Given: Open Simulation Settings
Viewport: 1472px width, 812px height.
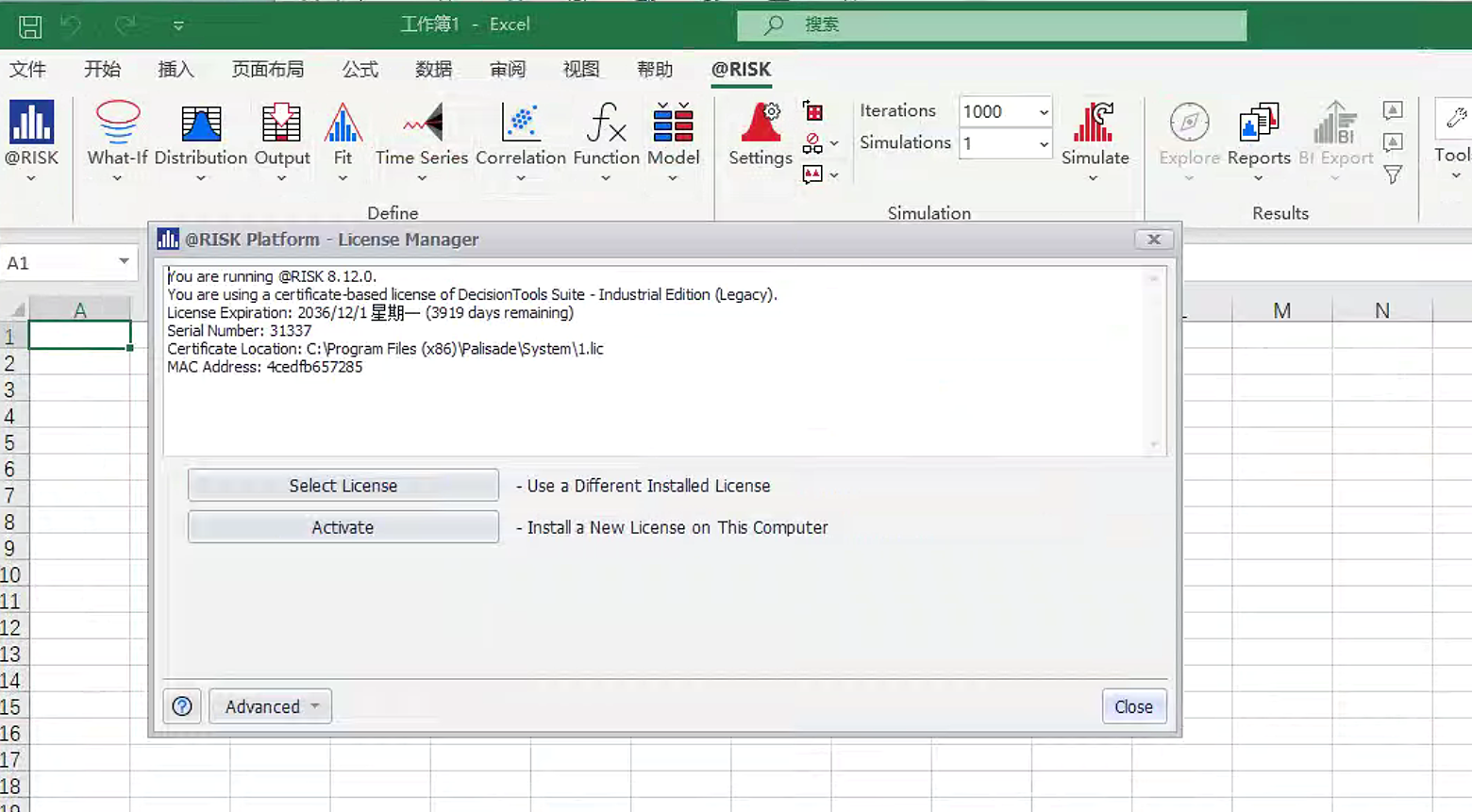Looking at the screenshot, I should click(761, 124).
